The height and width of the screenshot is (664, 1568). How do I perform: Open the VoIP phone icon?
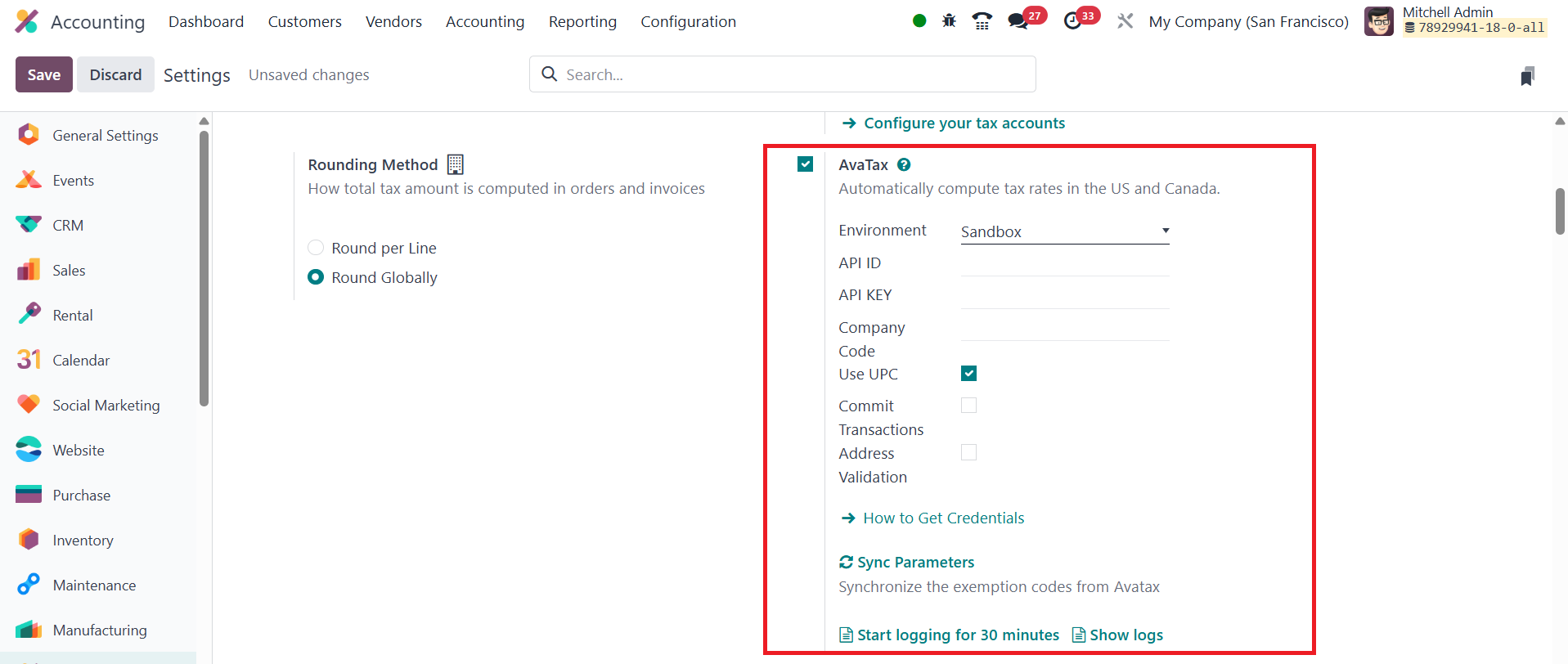pos(982,21)
